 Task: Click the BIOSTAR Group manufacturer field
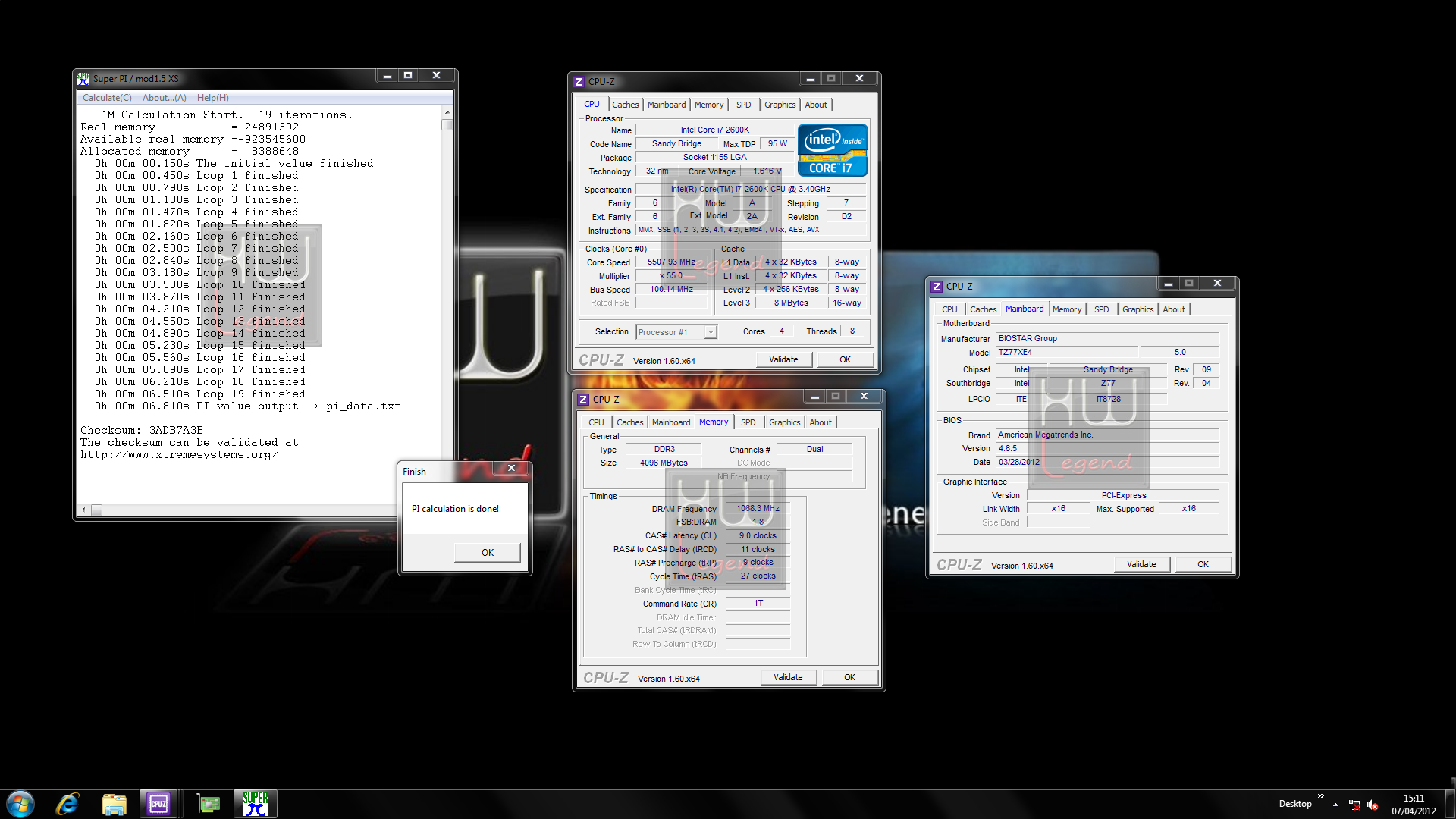(x=1107, y=338)
